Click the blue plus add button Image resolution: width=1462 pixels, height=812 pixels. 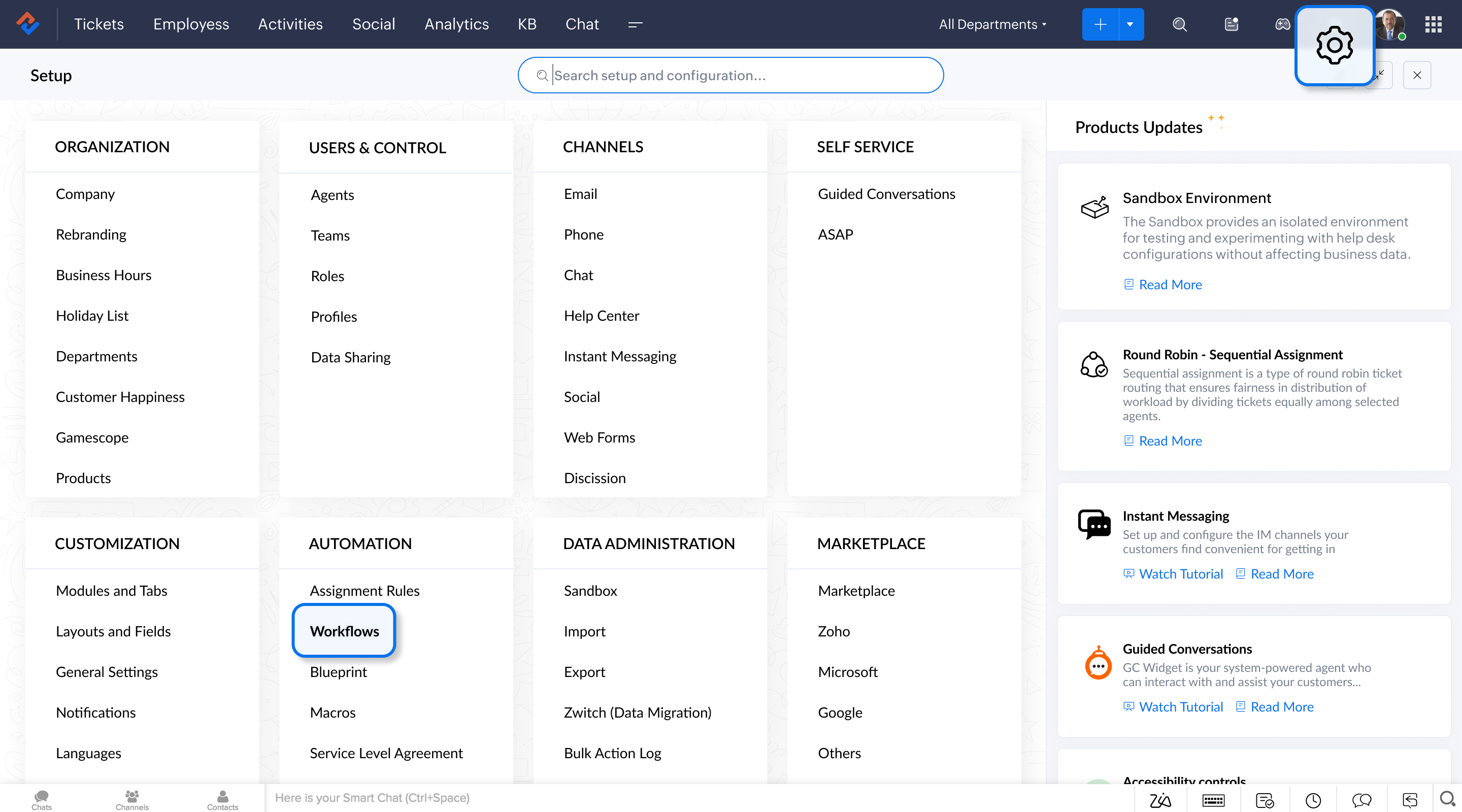1100,24
